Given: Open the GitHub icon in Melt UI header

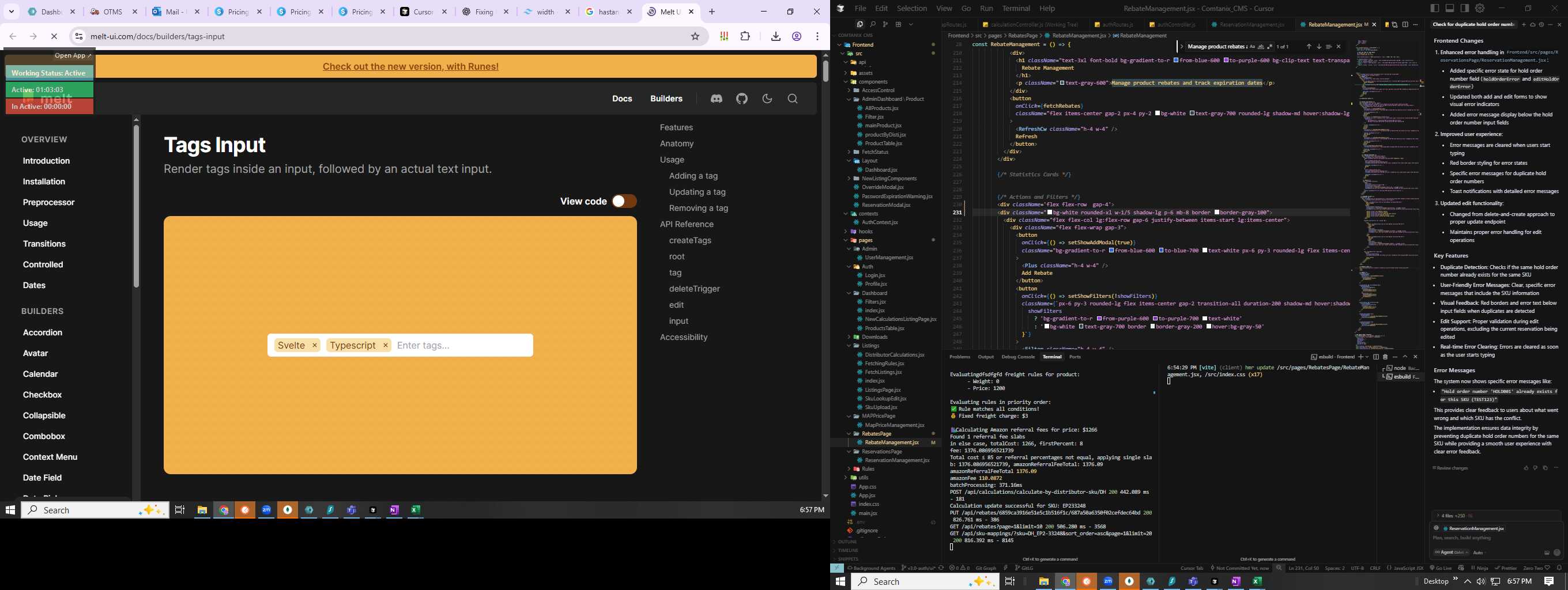Looking at the screenshot, I should tap(741, 99).
